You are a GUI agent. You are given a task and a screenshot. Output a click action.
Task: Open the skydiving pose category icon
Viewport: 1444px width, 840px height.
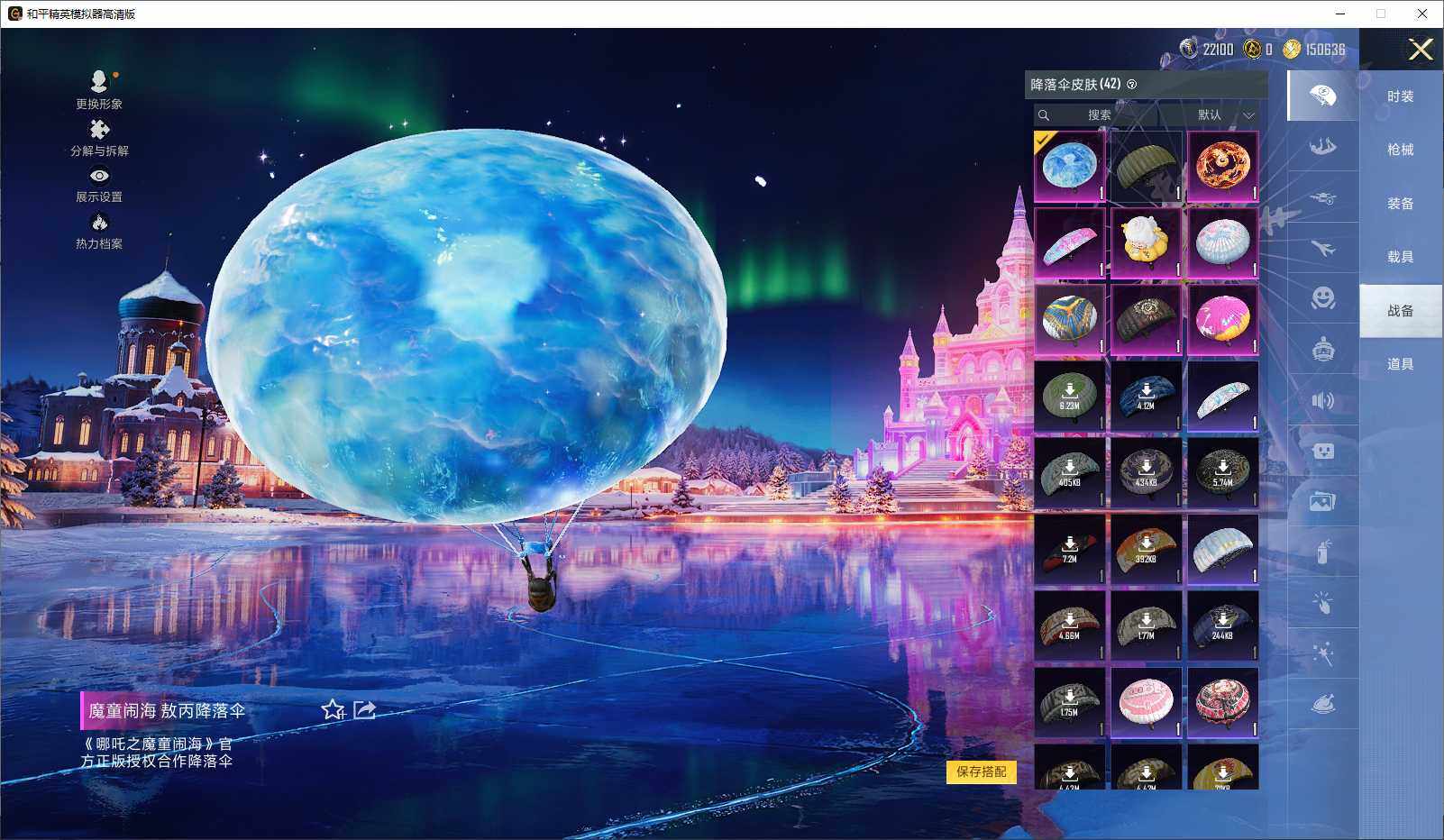pyautogui.click(x=1322, y=146)
